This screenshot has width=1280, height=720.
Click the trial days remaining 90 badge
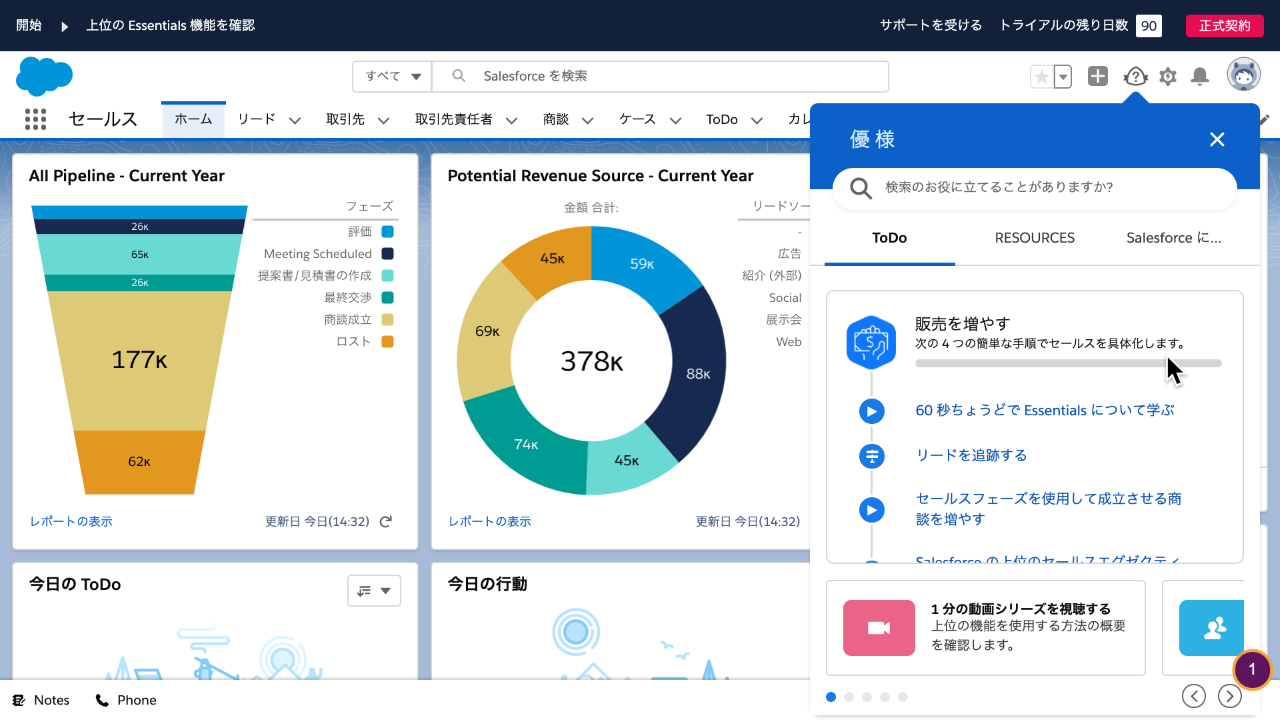tap(1149, 25)
